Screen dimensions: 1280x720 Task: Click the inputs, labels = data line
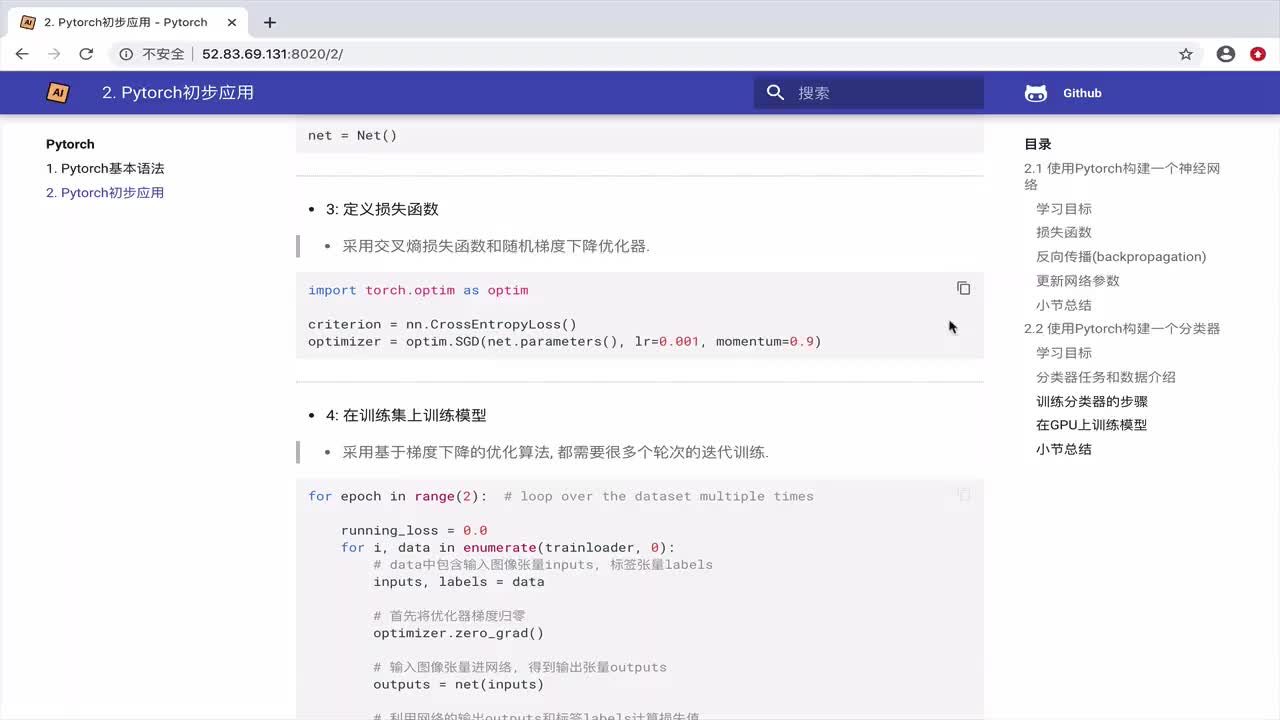pos(459,581)
